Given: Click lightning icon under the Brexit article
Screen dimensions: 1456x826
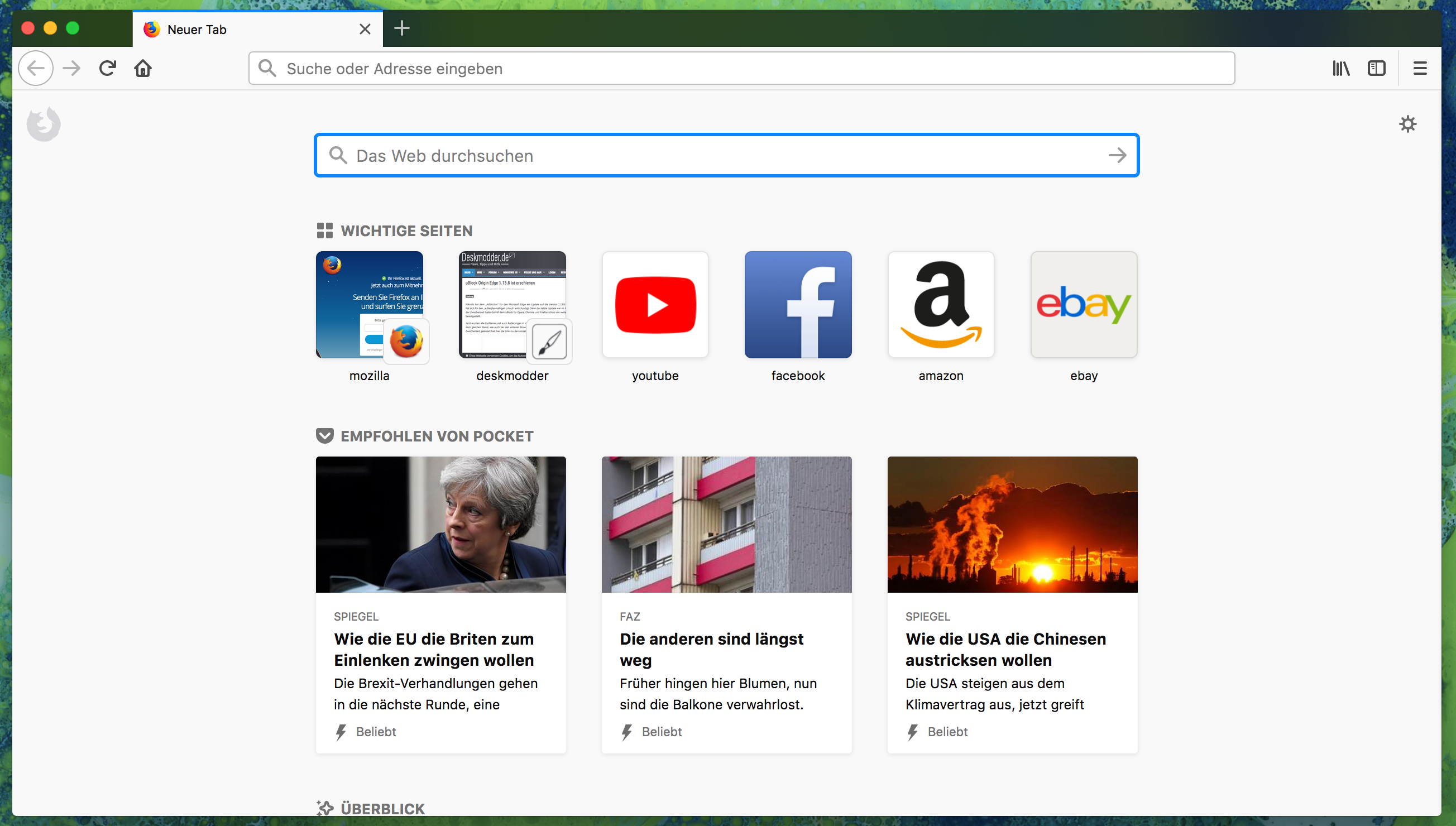Looking at the screenshot, I should tap(341, 732).
